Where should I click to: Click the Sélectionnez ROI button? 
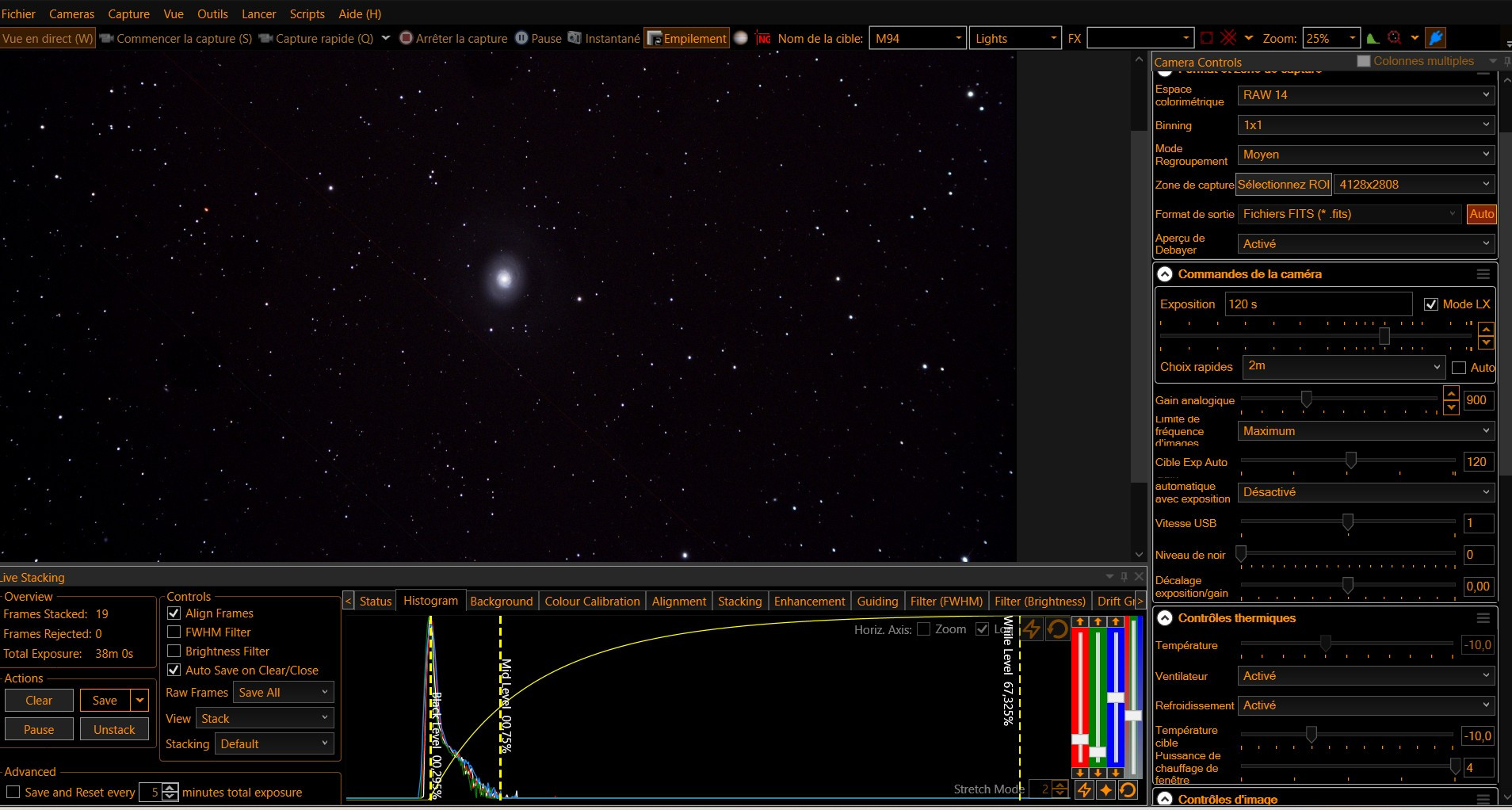pyautogui.click(x=1284, y=185)
